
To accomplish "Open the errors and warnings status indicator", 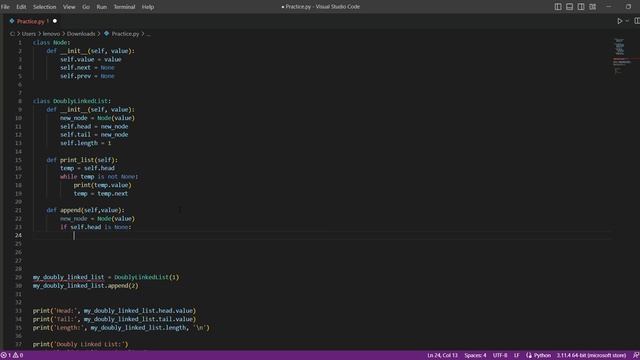I will click(x=12, y=356).
